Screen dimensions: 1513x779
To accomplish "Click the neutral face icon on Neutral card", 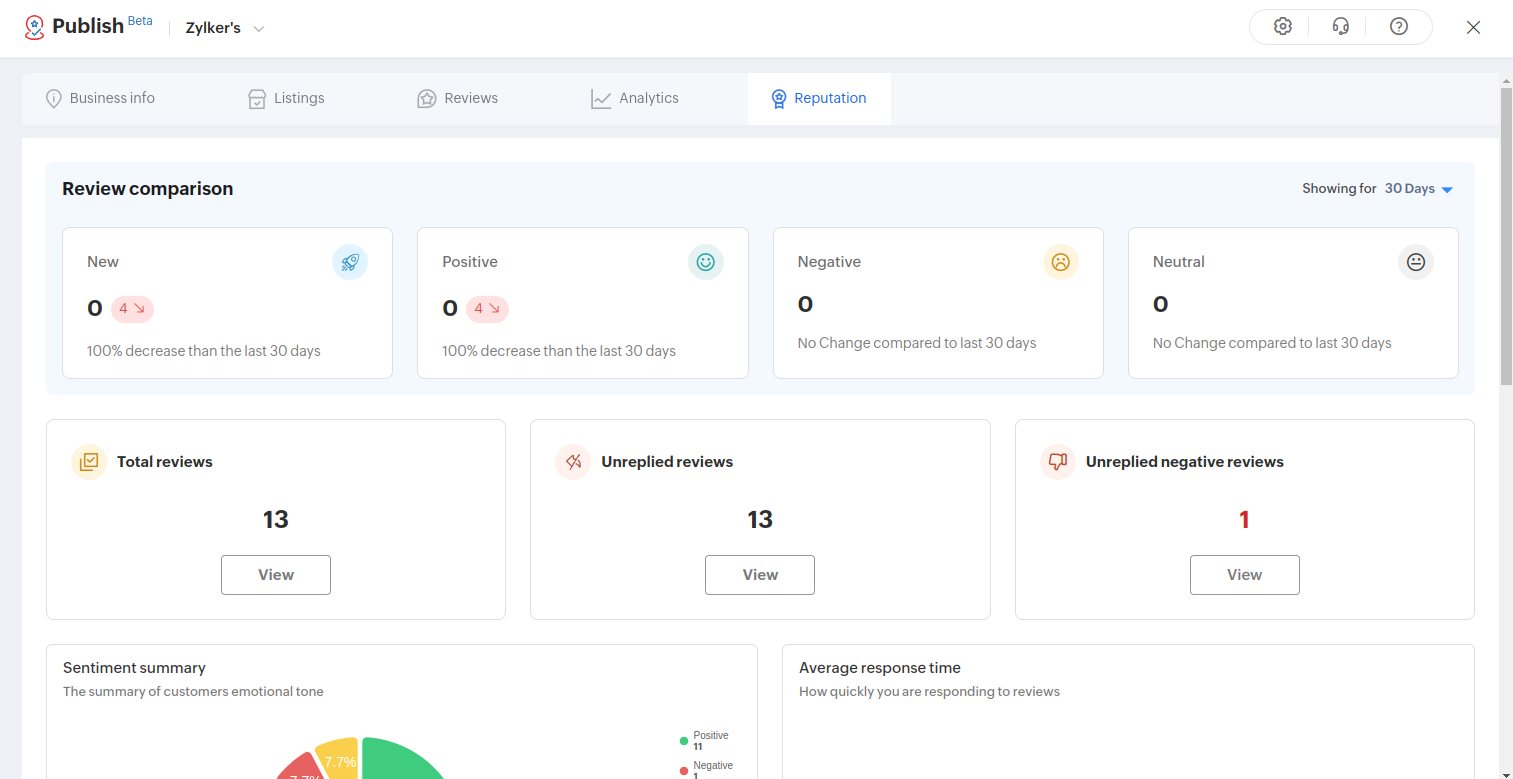I will [x=1416, y=262].
